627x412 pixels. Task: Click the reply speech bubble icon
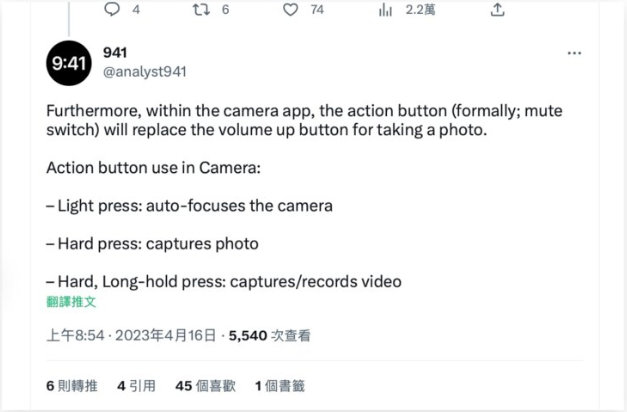(x=112, y=9)
